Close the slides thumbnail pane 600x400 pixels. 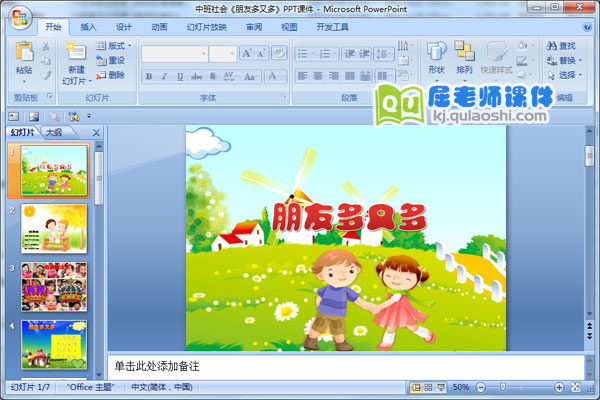(96, 133)
